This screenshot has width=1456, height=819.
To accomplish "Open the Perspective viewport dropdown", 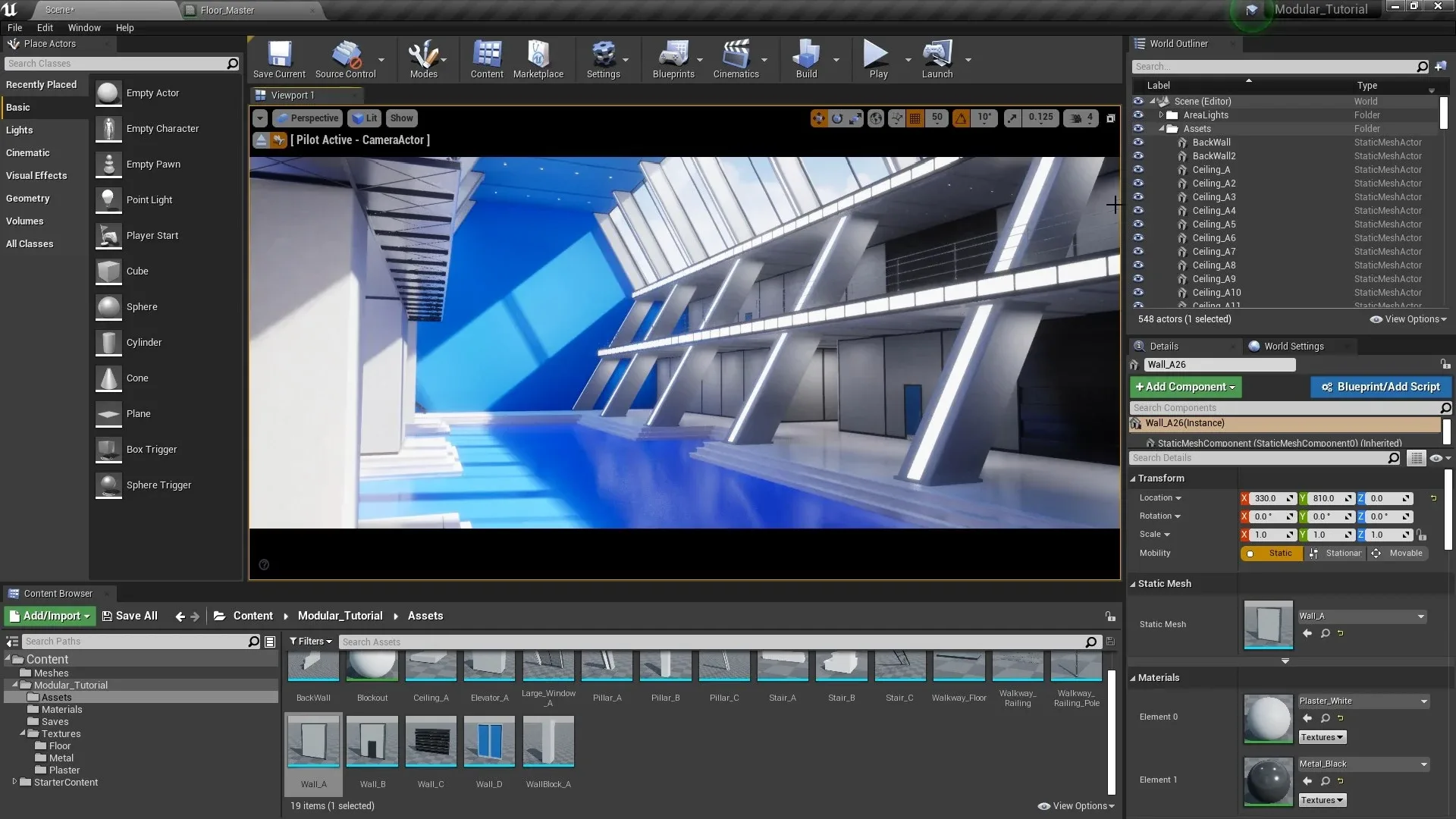I will 306,118.
